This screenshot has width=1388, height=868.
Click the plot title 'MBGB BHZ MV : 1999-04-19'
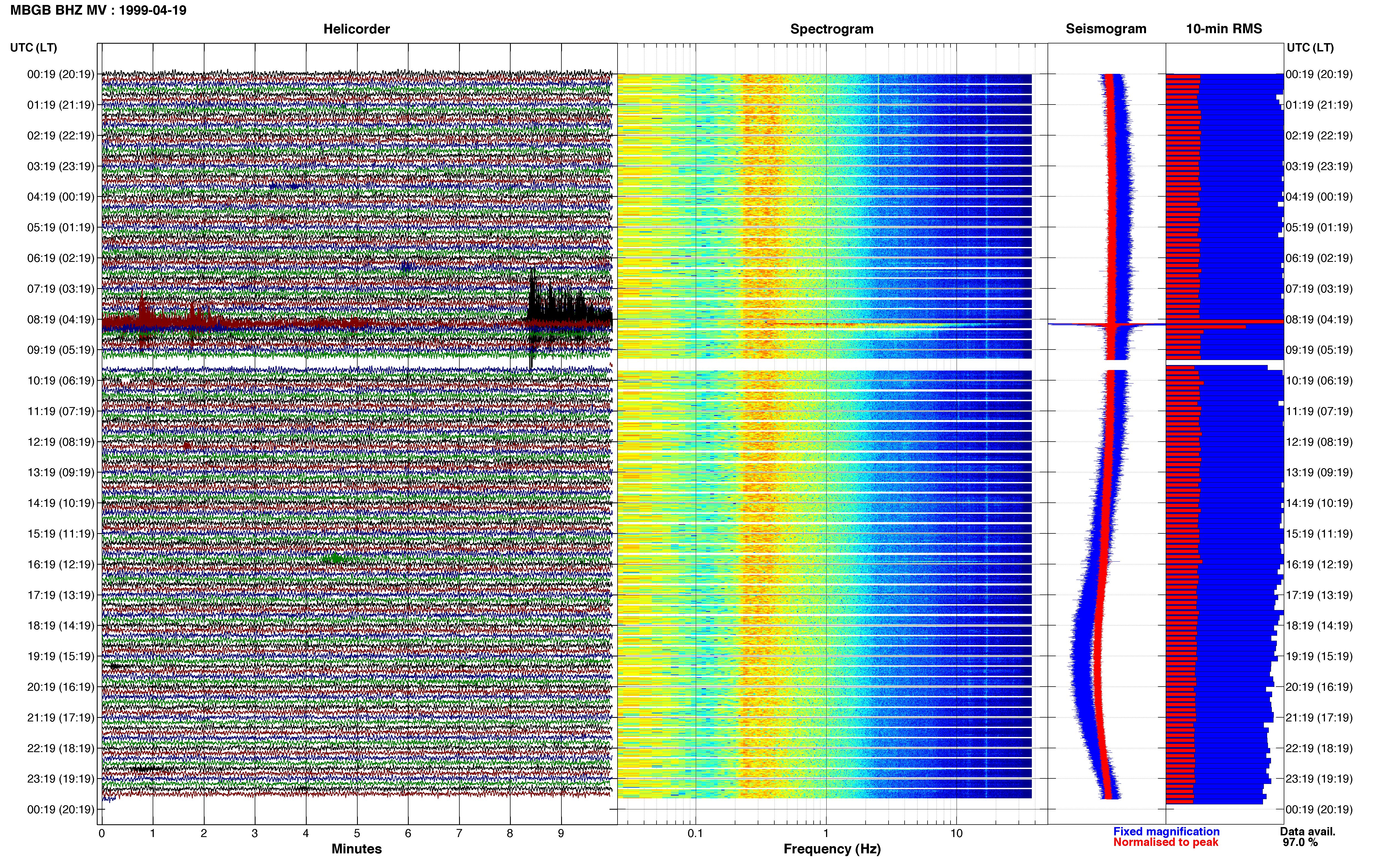click(x=98, y=10)
